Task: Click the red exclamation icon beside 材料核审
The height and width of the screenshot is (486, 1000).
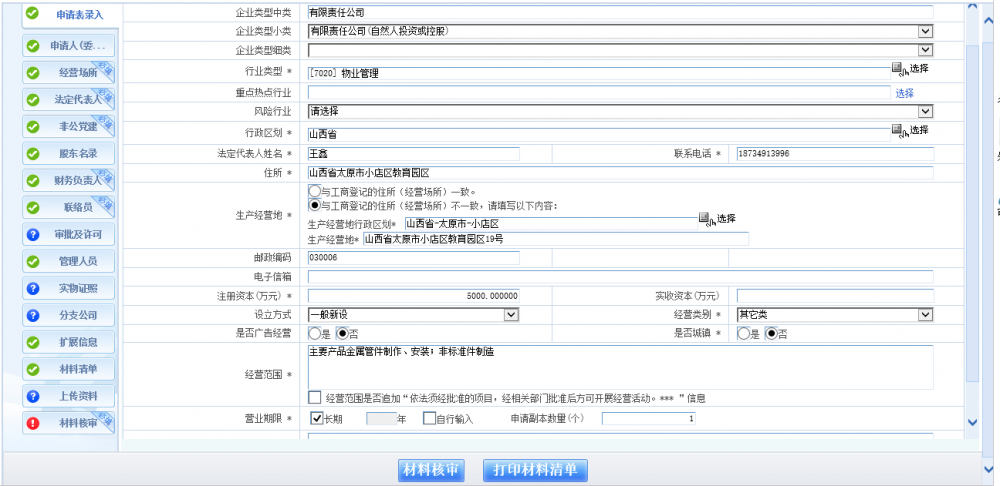Action: click(x=33, y=423)
